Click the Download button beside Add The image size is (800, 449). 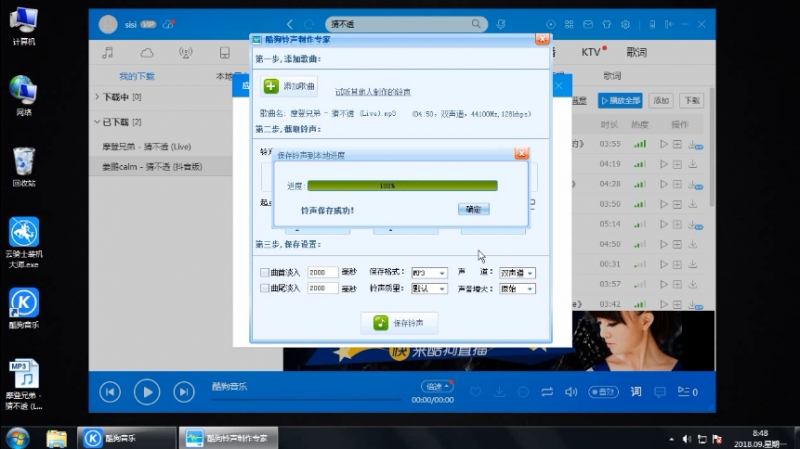[x=691, y=101]
